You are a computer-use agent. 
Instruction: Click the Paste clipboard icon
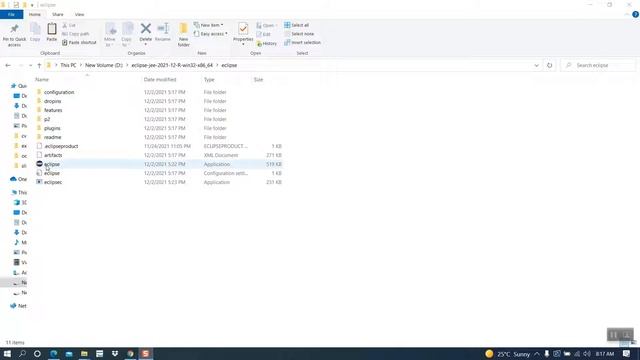52,29
